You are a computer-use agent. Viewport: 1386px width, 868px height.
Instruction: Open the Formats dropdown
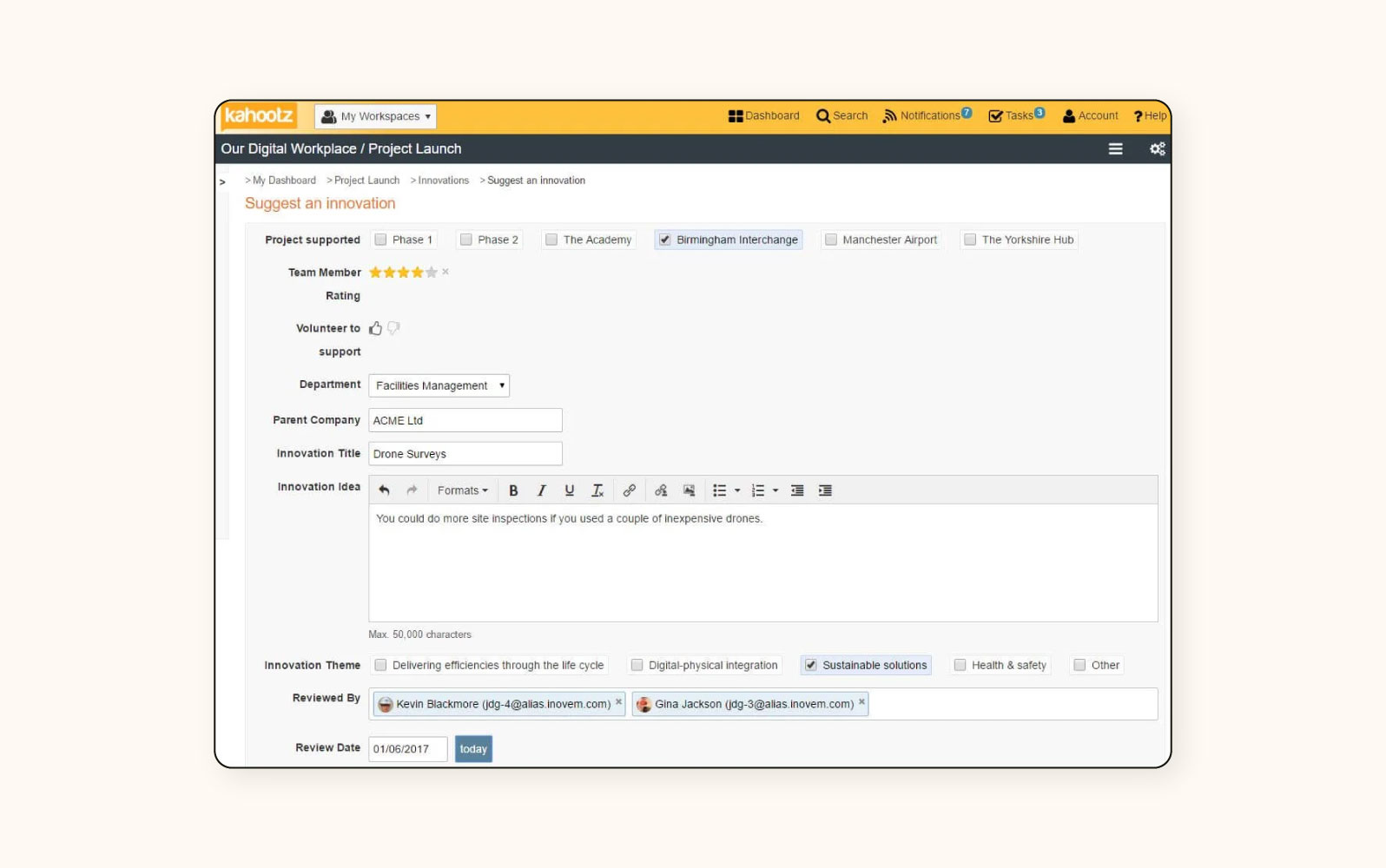tap(462, 490)
